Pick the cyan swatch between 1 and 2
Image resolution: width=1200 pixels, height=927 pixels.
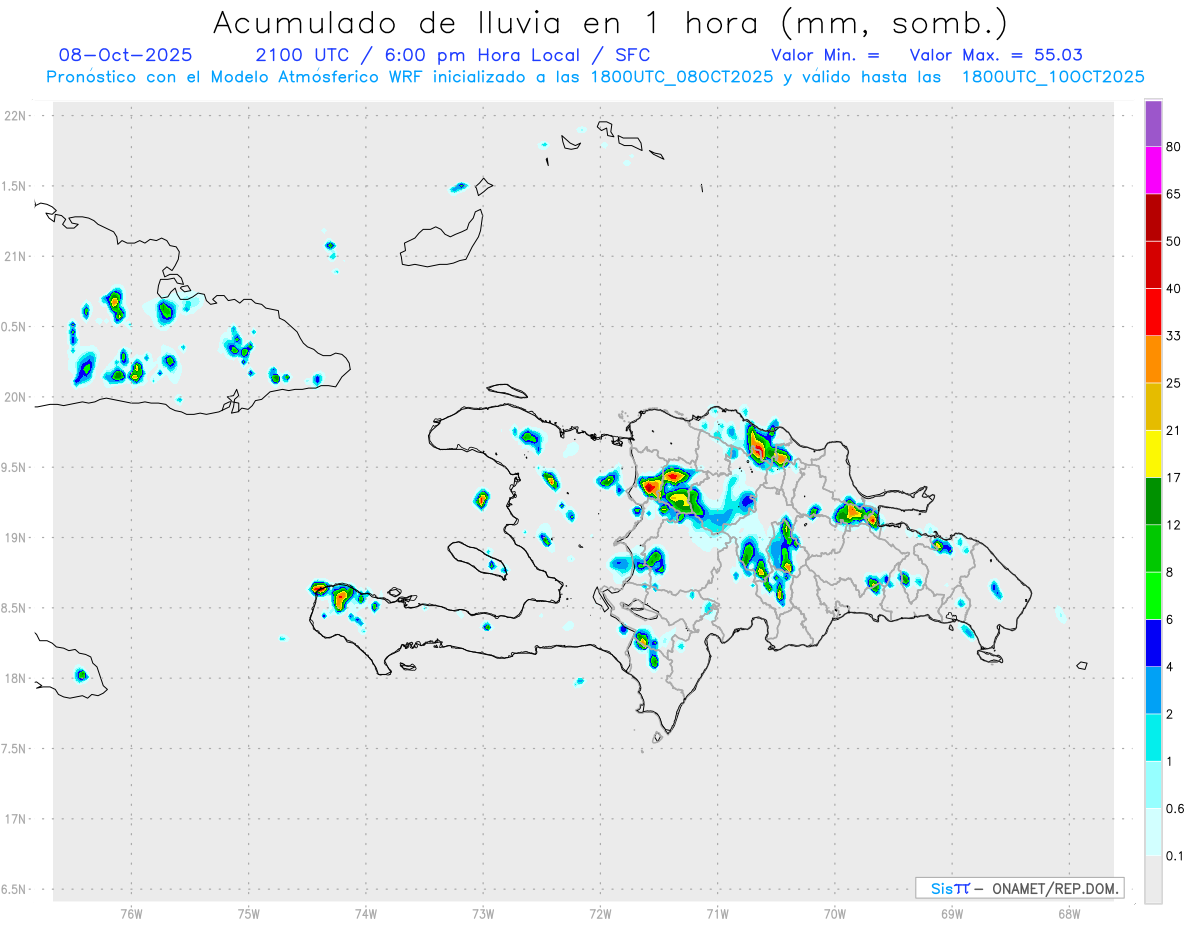[1153, 737]
